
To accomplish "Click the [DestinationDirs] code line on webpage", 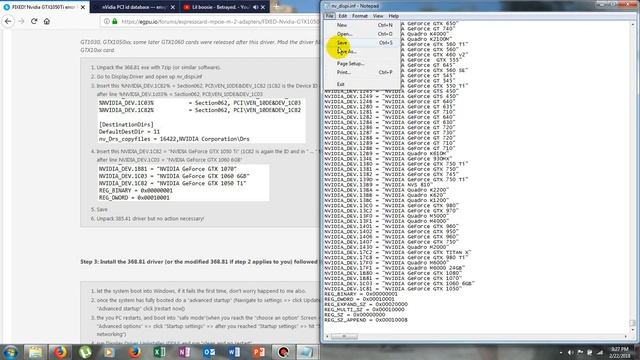I will (126, 124).
